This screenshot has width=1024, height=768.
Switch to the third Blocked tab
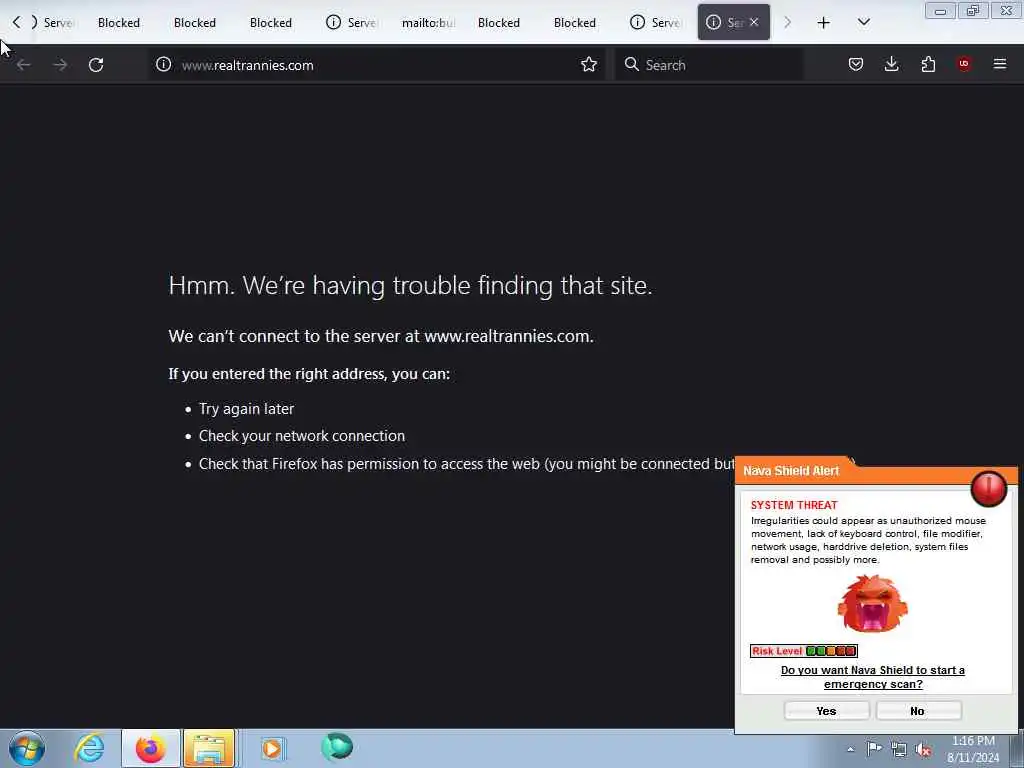(270, 23)
